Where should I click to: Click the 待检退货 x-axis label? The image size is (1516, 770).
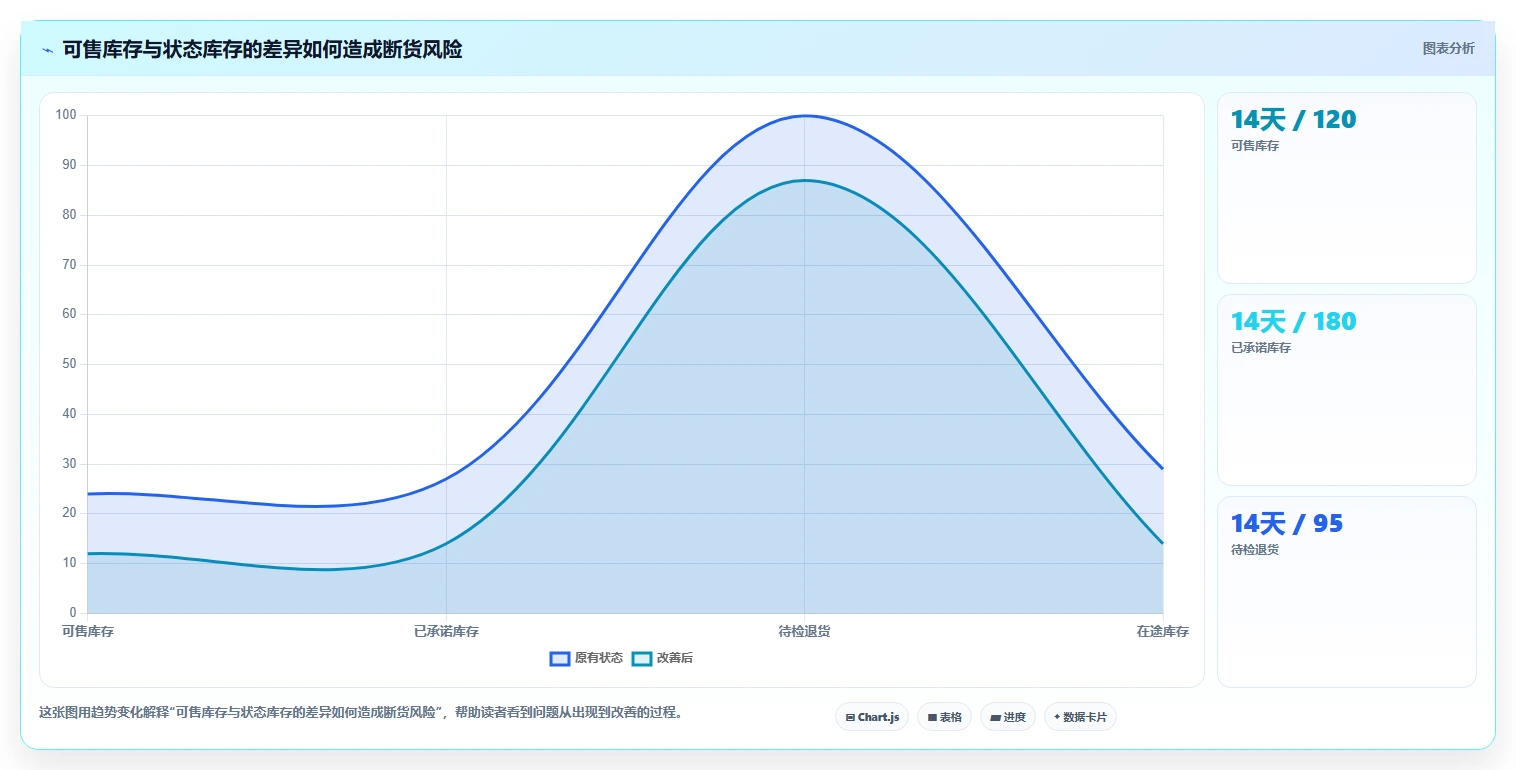804,632
